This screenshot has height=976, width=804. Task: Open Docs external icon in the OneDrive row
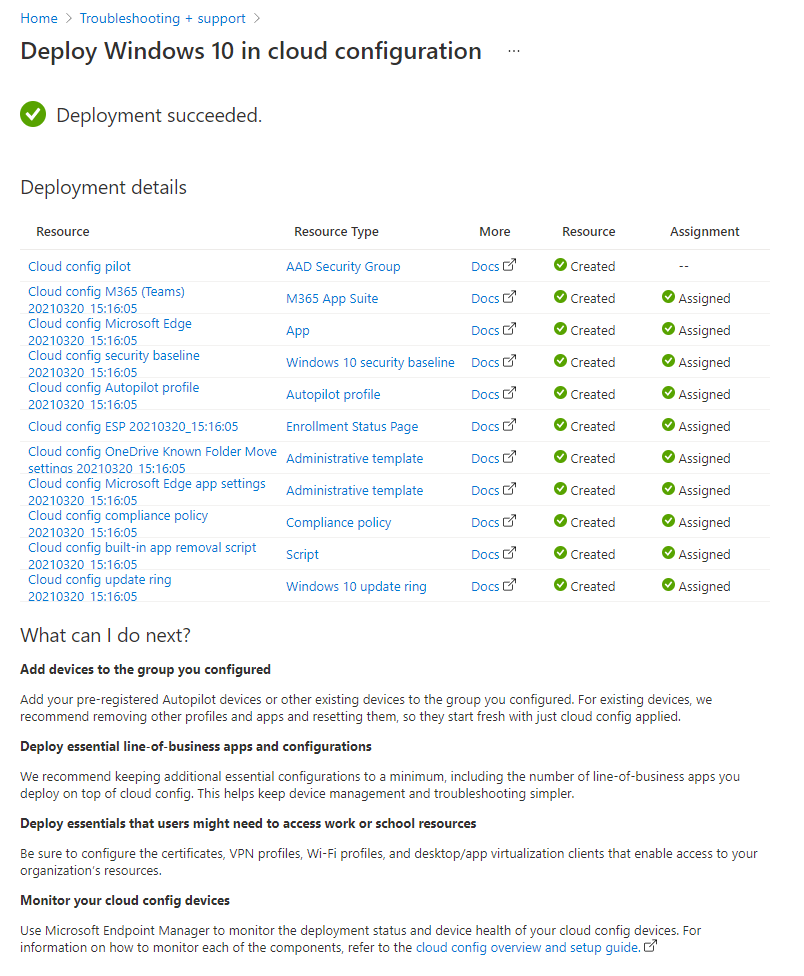[x=510, y=457]
